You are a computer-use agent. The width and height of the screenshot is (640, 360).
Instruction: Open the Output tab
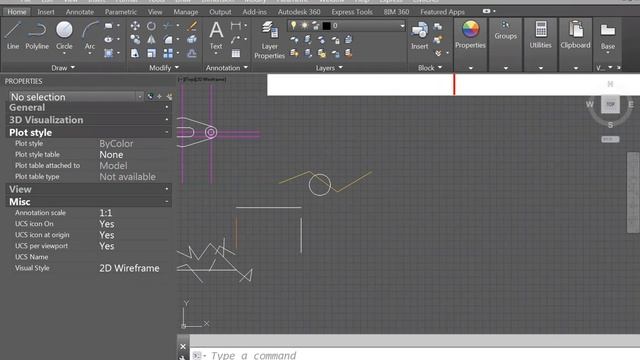(220, 12)
